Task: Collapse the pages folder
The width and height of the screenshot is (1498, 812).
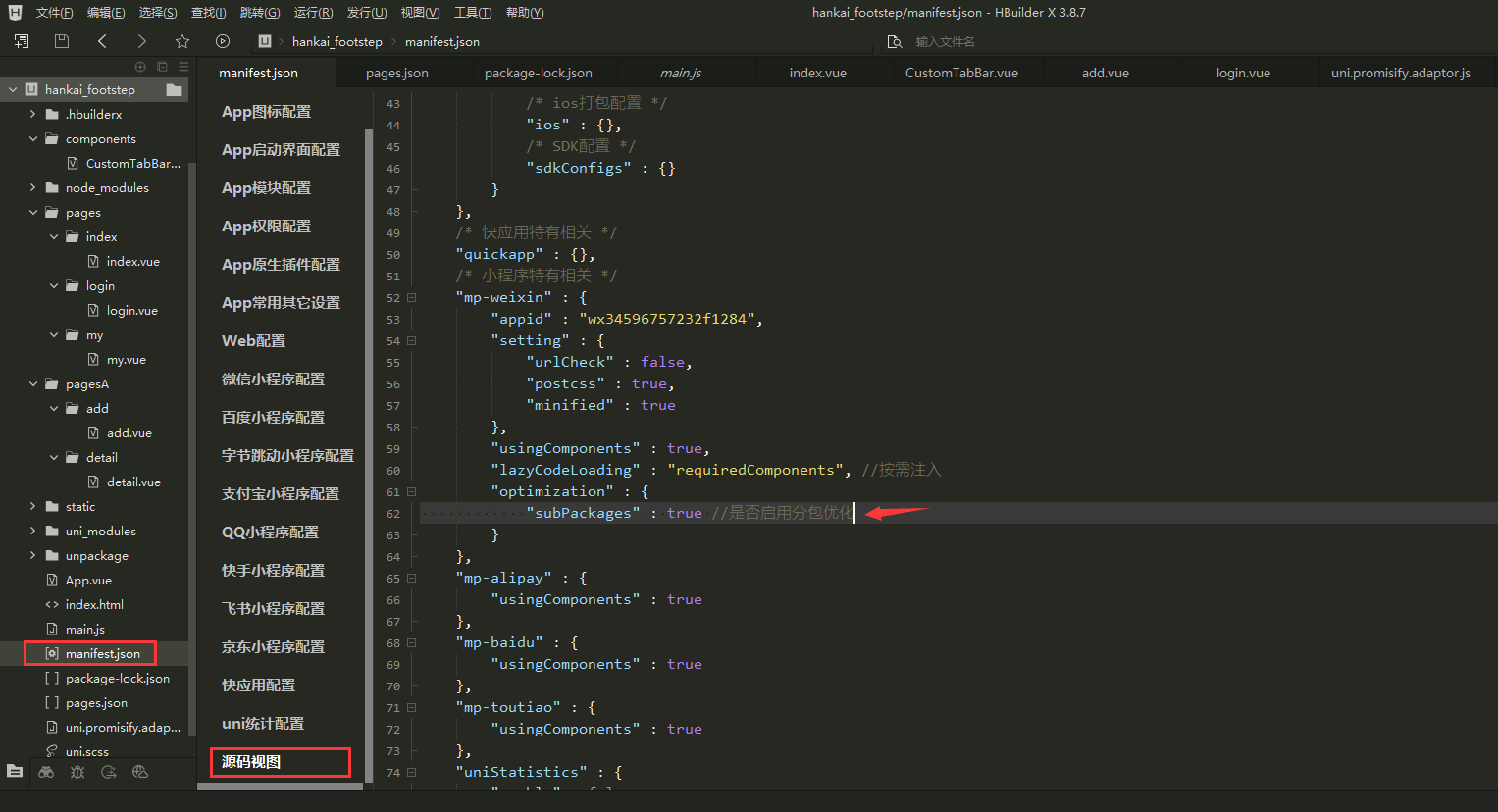Action: point(33,212)
